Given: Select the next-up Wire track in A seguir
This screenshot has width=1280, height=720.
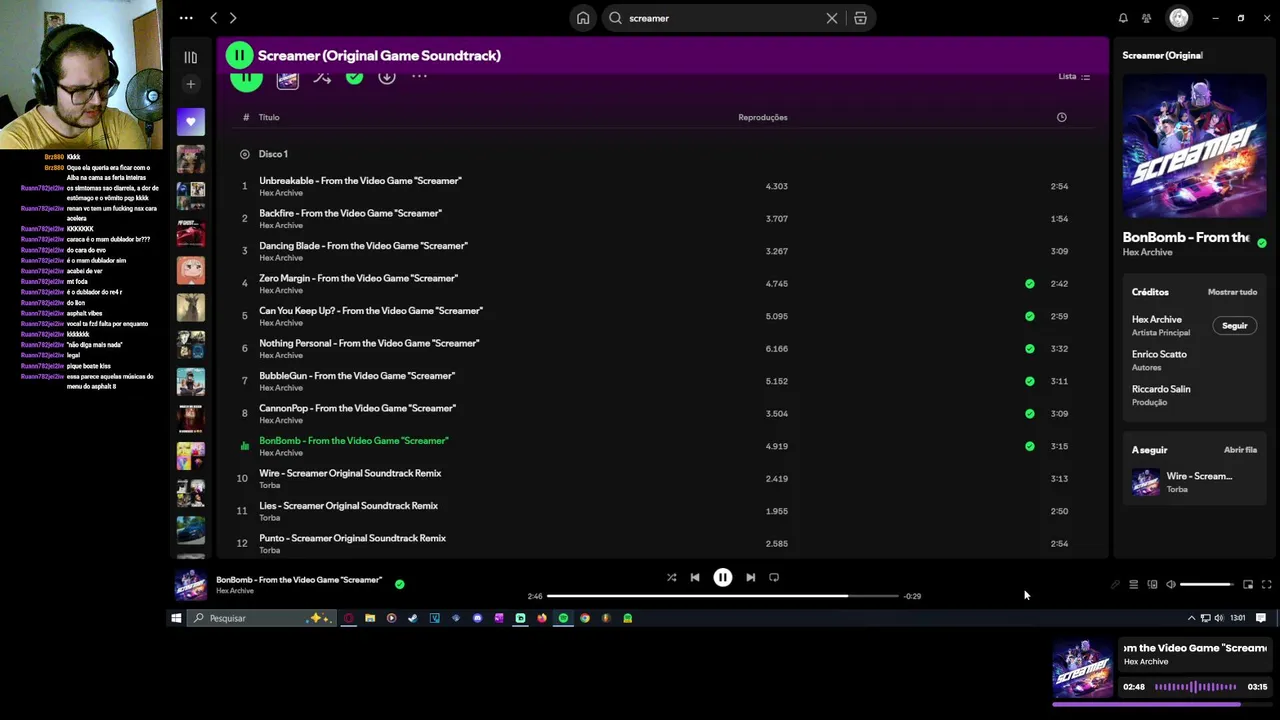Looking at the screenshot, I should coord(1194,482).
